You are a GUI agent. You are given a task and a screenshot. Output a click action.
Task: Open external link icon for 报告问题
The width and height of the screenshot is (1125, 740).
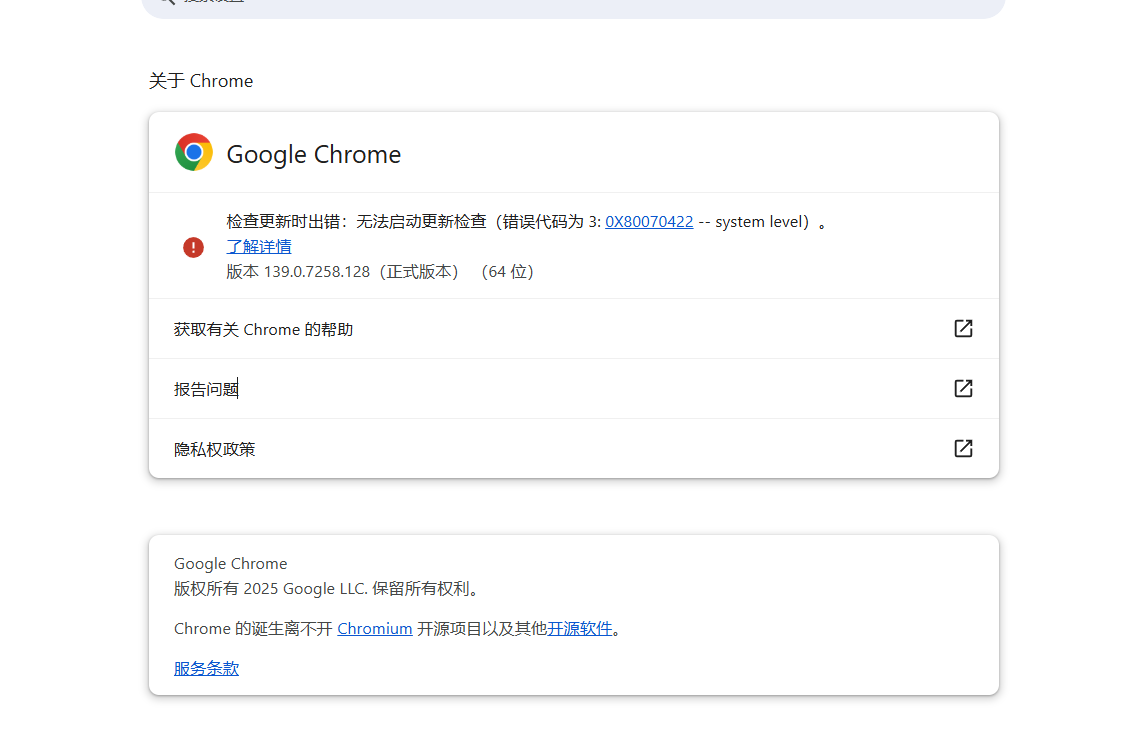pos(963,388)
